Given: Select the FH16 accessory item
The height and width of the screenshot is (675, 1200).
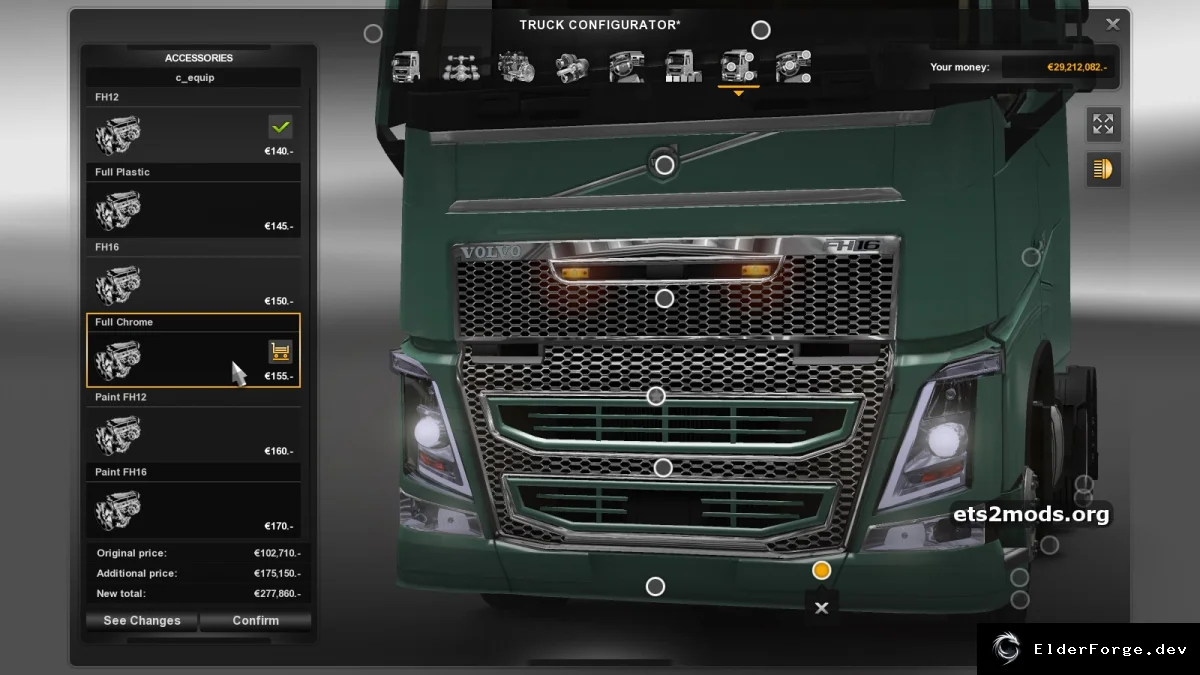Looking at the screenshot, I should [x=193, y=276].
